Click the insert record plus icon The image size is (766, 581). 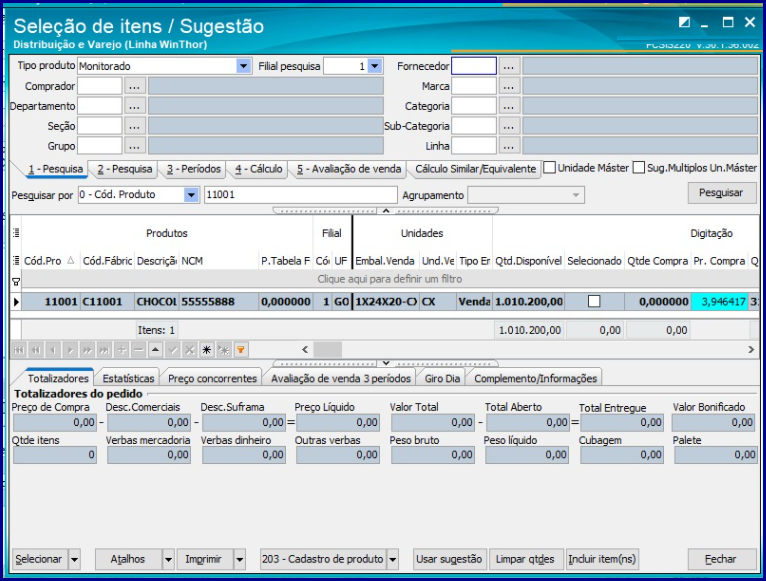122,350
